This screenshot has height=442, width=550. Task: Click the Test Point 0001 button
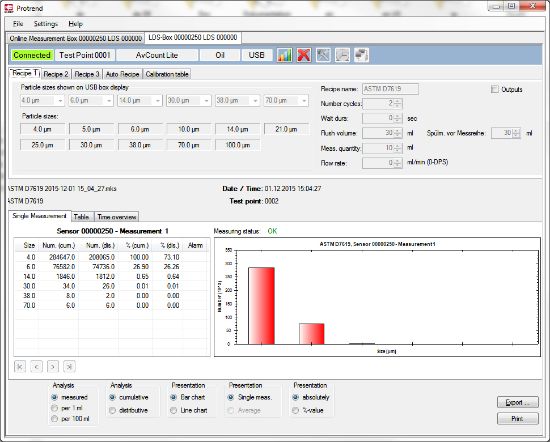[85, 55]
